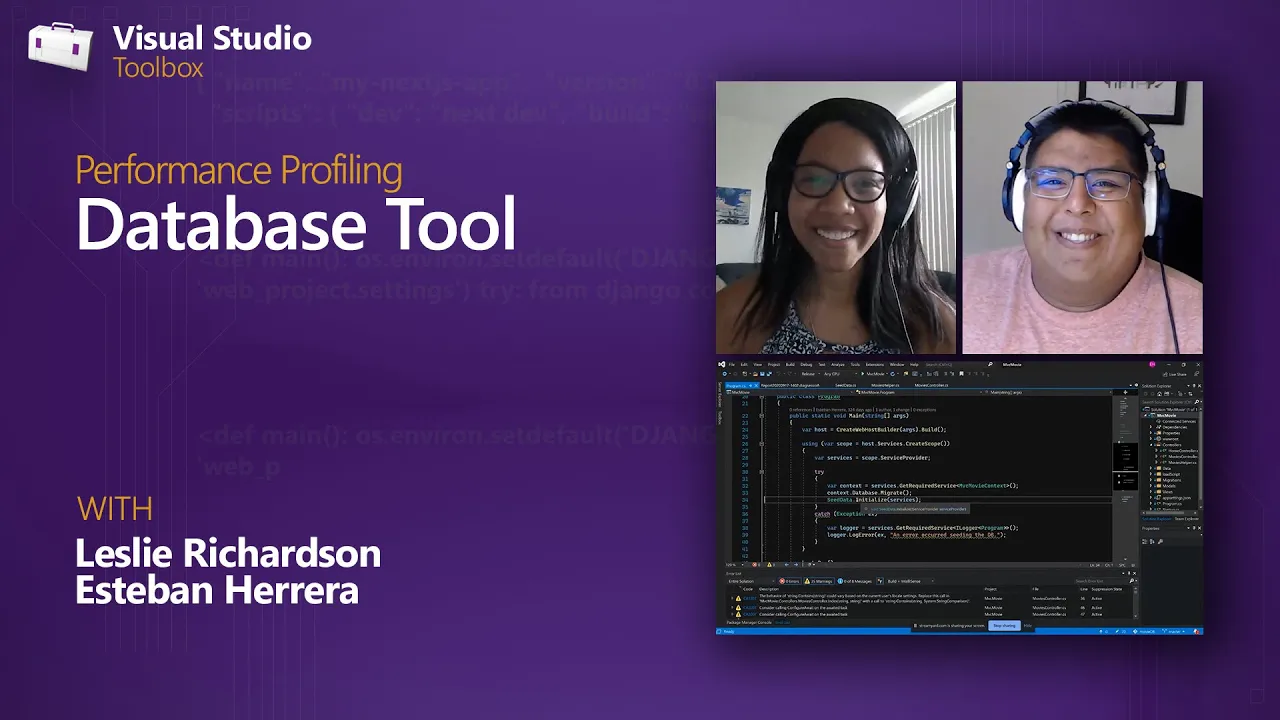This screenshot has height=720, width=1280.
Task: Click the Visual Studio logo icon in title bar
Action: click(721, 365)
